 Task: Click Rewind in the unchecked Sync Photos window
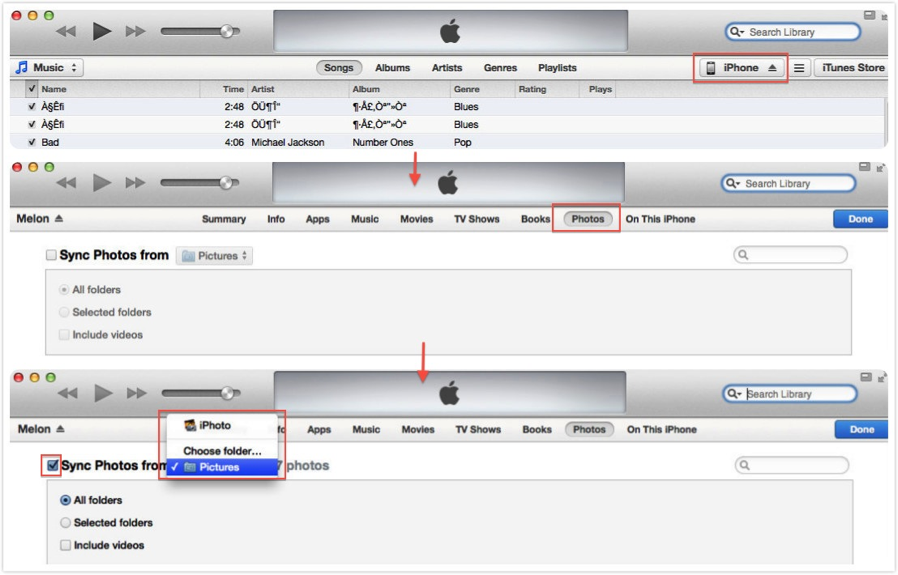(x=66, y=183)
